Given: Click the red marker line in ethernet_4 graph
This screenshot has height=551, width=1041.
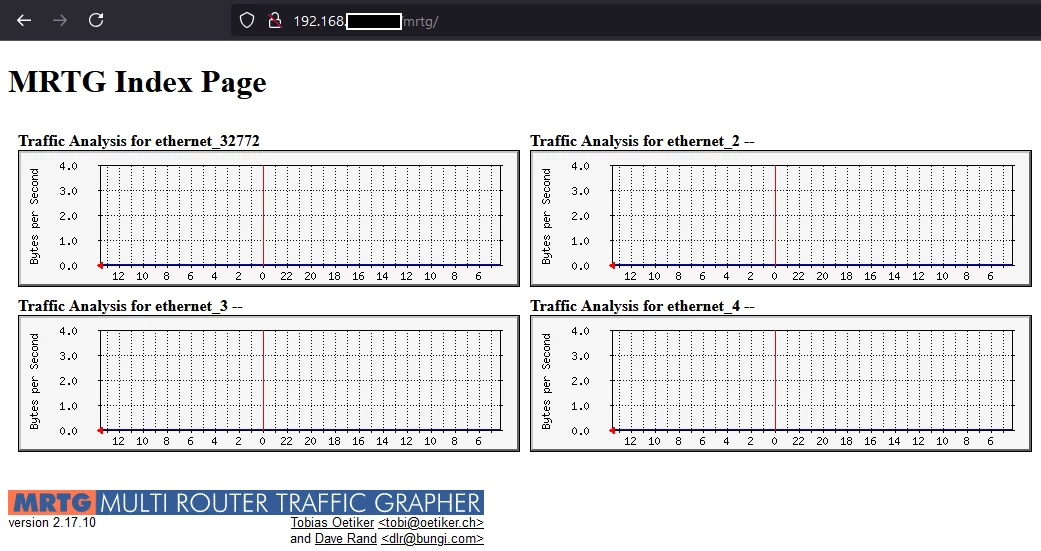Looking at the screenshot, I should tap(775, 380).
